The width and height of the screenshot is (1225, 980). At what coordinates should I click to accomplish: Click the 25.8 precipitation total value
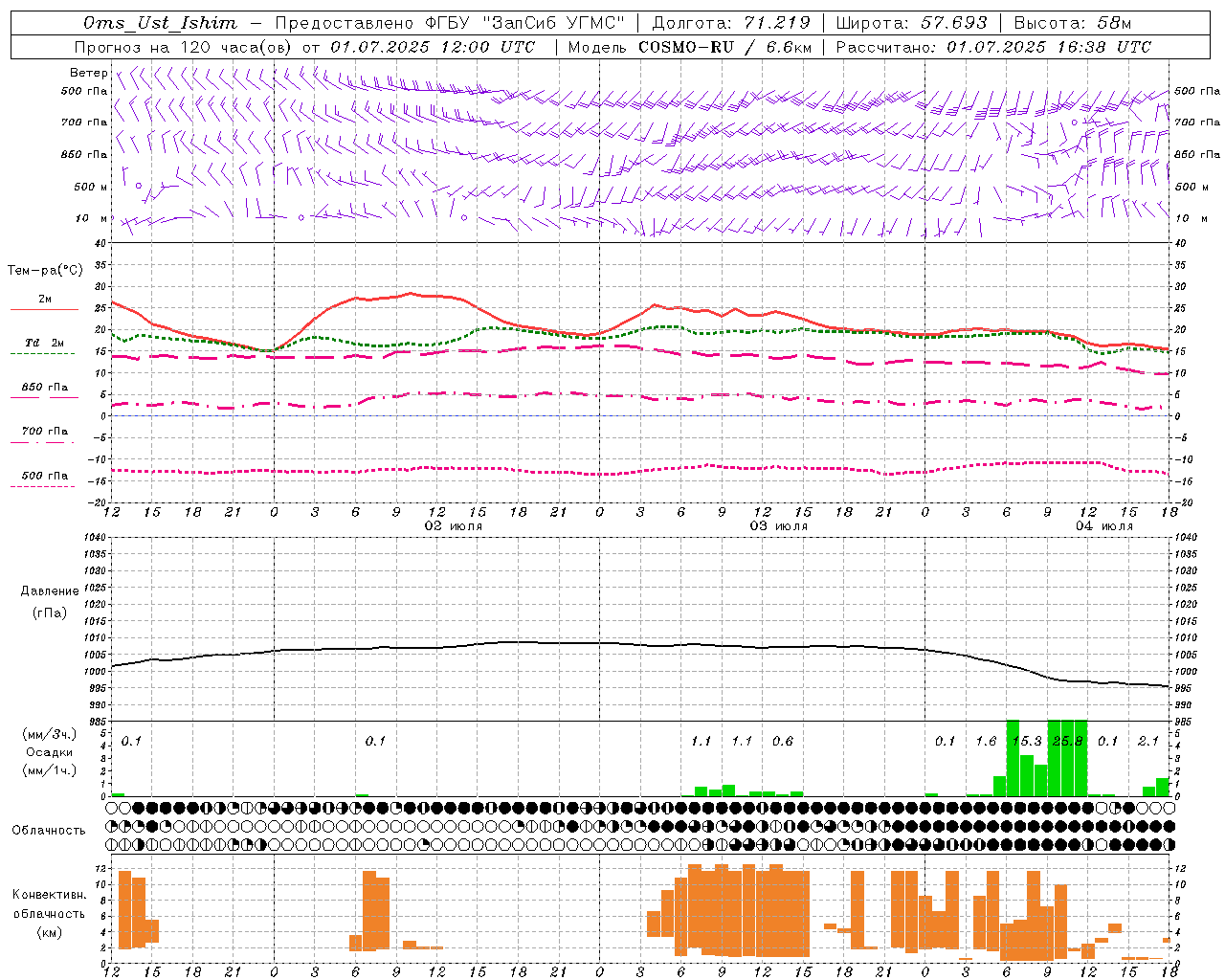coord(1067,741)
